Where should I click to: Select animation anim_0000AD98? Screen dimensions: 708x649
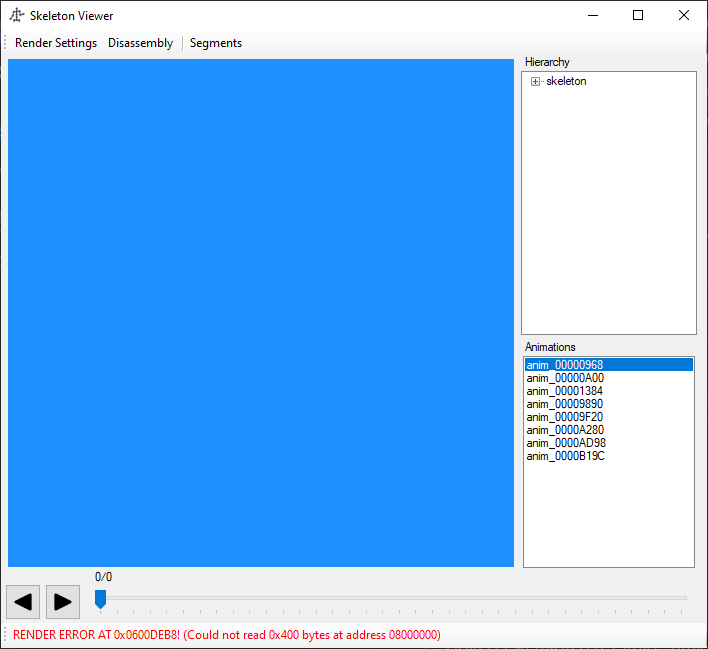[566, 443]
